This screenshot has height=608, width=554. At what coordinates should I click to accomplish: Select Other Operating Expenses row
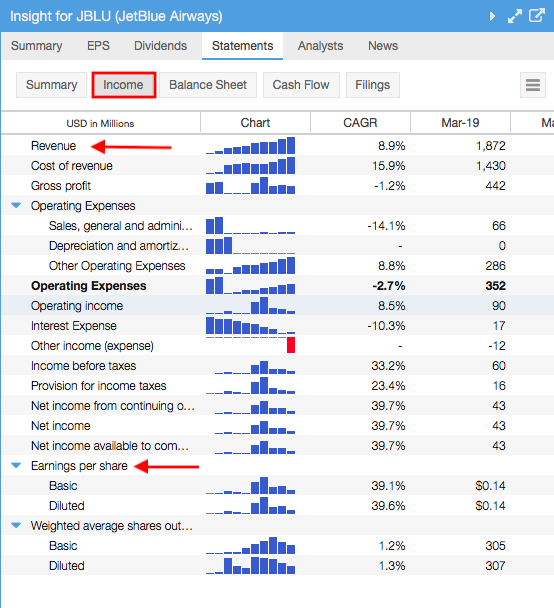[277, 266]
